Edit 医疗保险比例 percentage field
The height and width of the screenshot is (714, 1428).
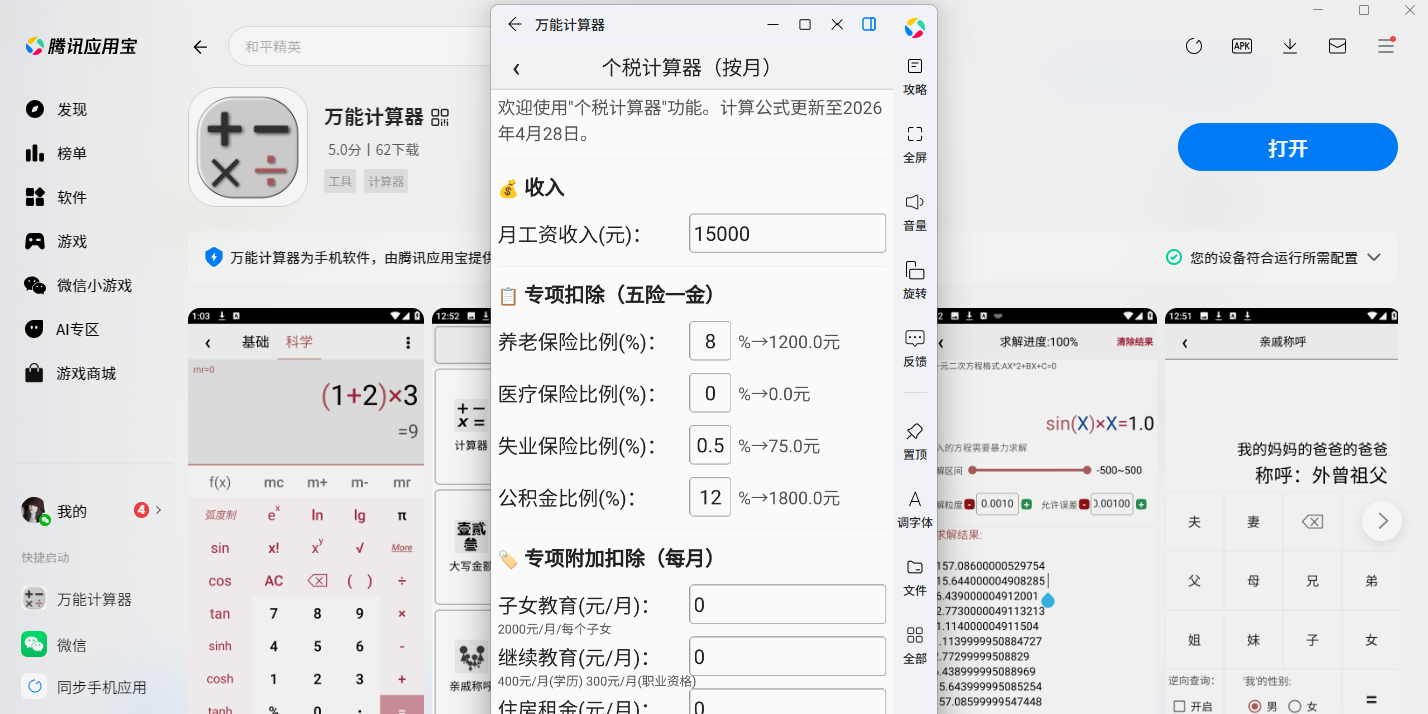710,393
